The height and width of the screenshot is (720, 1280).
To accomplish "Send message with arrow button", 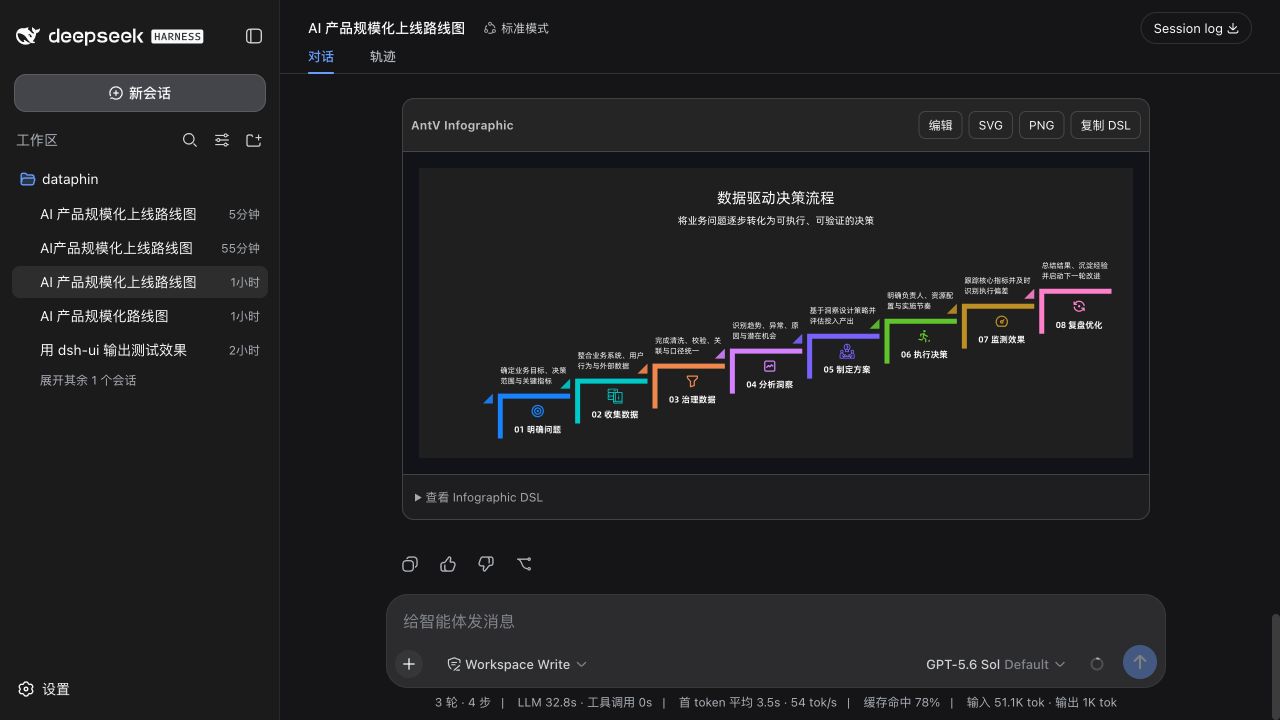I will tap(1140, 662).
